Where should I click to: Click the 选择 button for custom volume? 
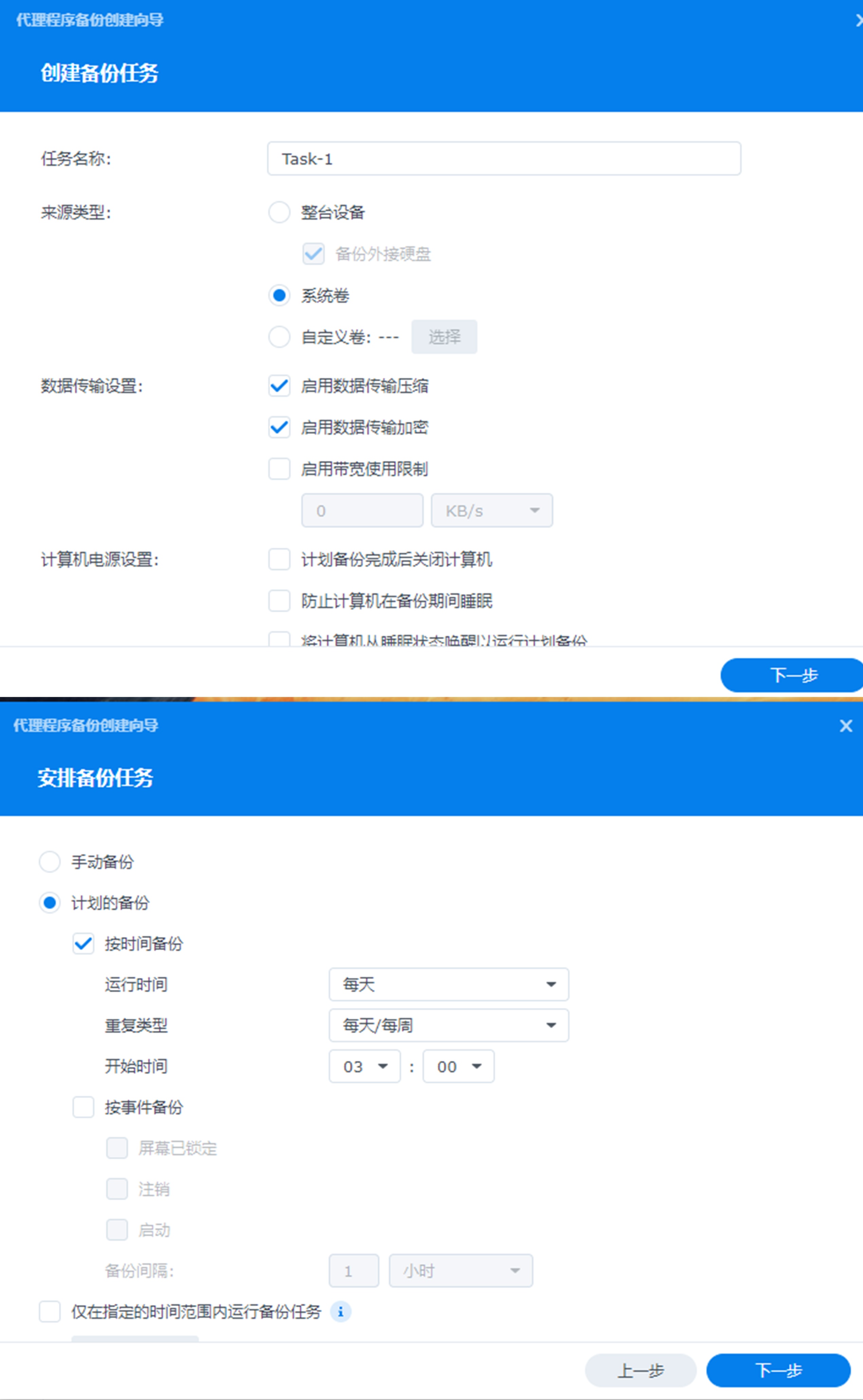pos(444,337)
